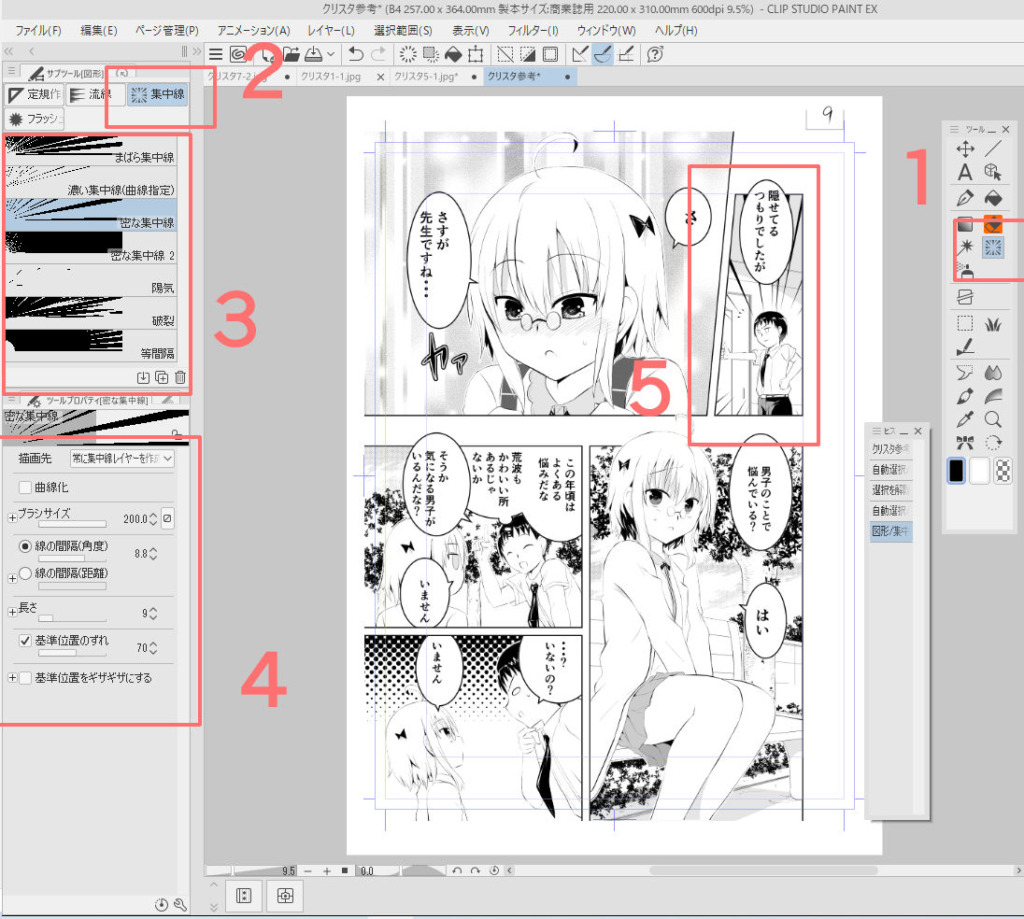Click the Deselect icon in command bar
This screenshot has width=1024, height=919.
(x=505, y=54)
